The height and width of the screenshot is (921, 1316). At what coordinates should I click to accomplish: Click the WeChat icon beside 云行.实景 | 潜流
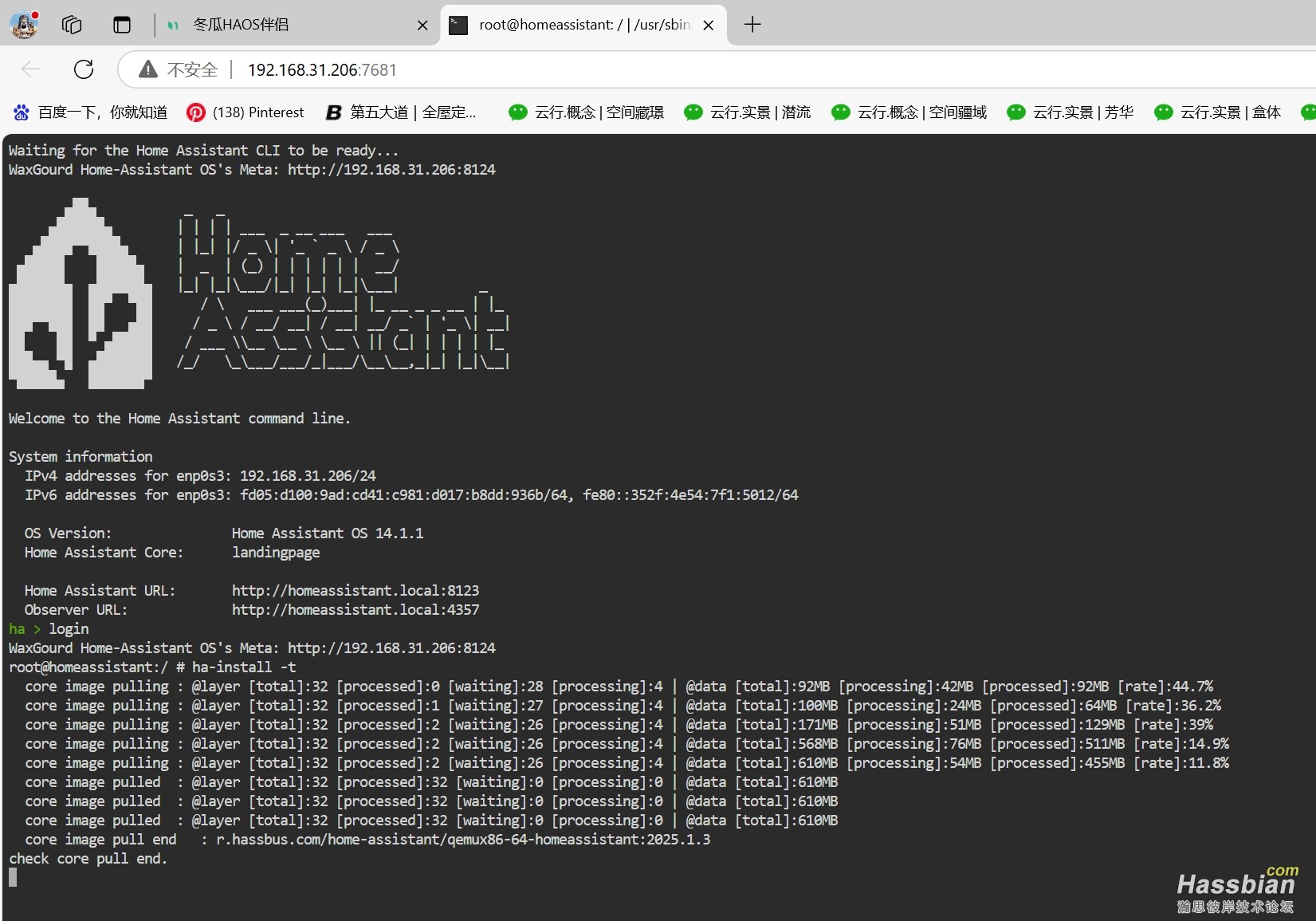click(x=693, y=112)
